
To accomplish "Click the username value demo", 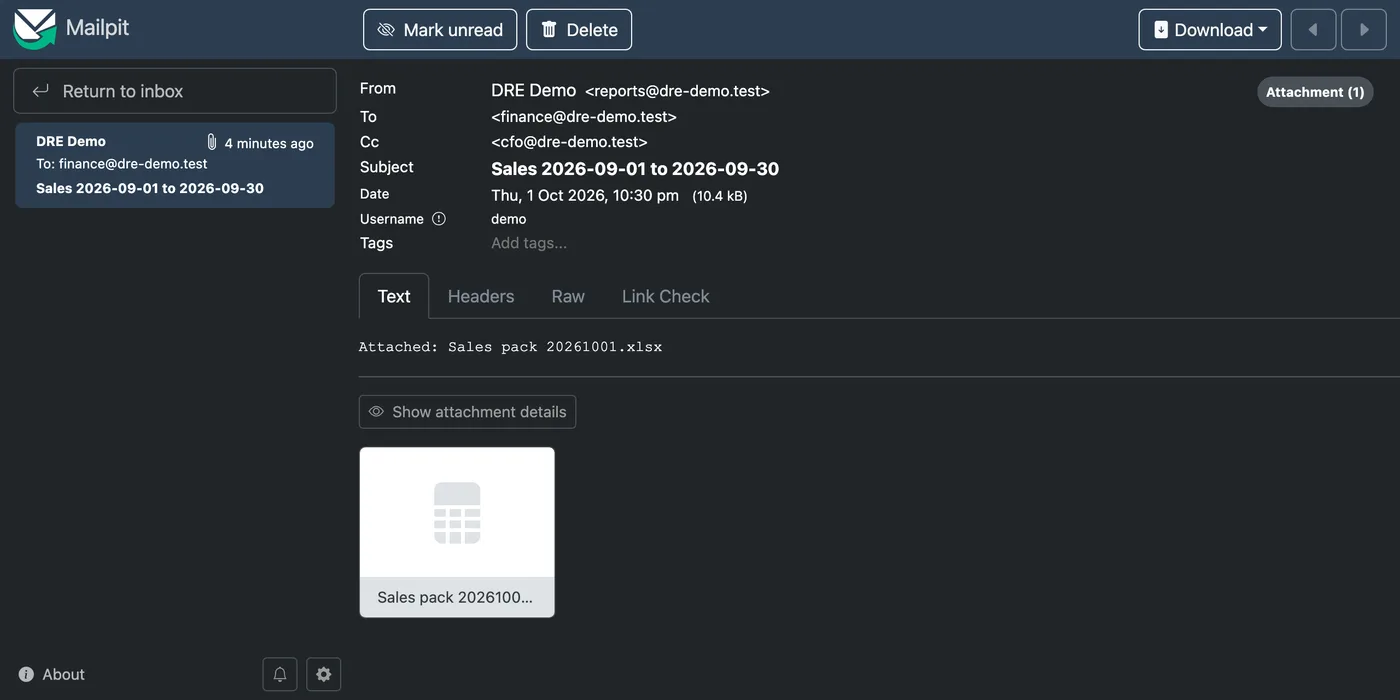I will click(x=508, y=219).
